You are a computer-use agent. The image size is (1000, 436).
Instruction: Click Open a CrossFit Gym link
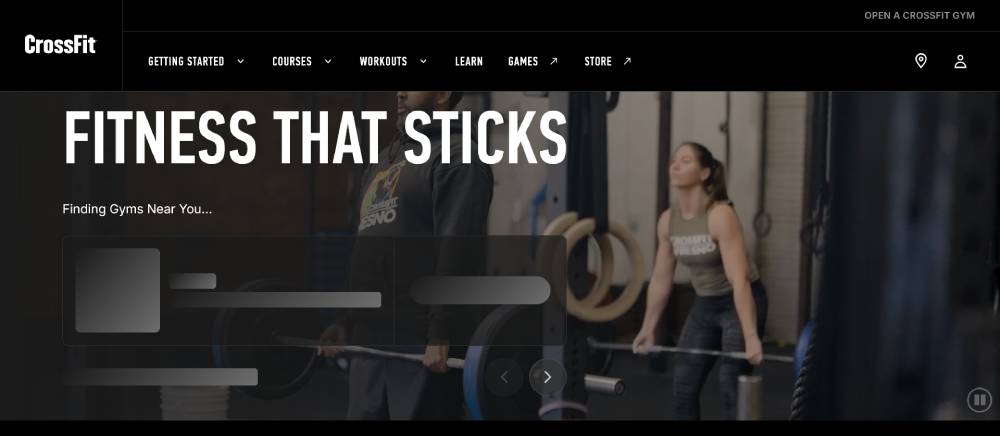919,15
